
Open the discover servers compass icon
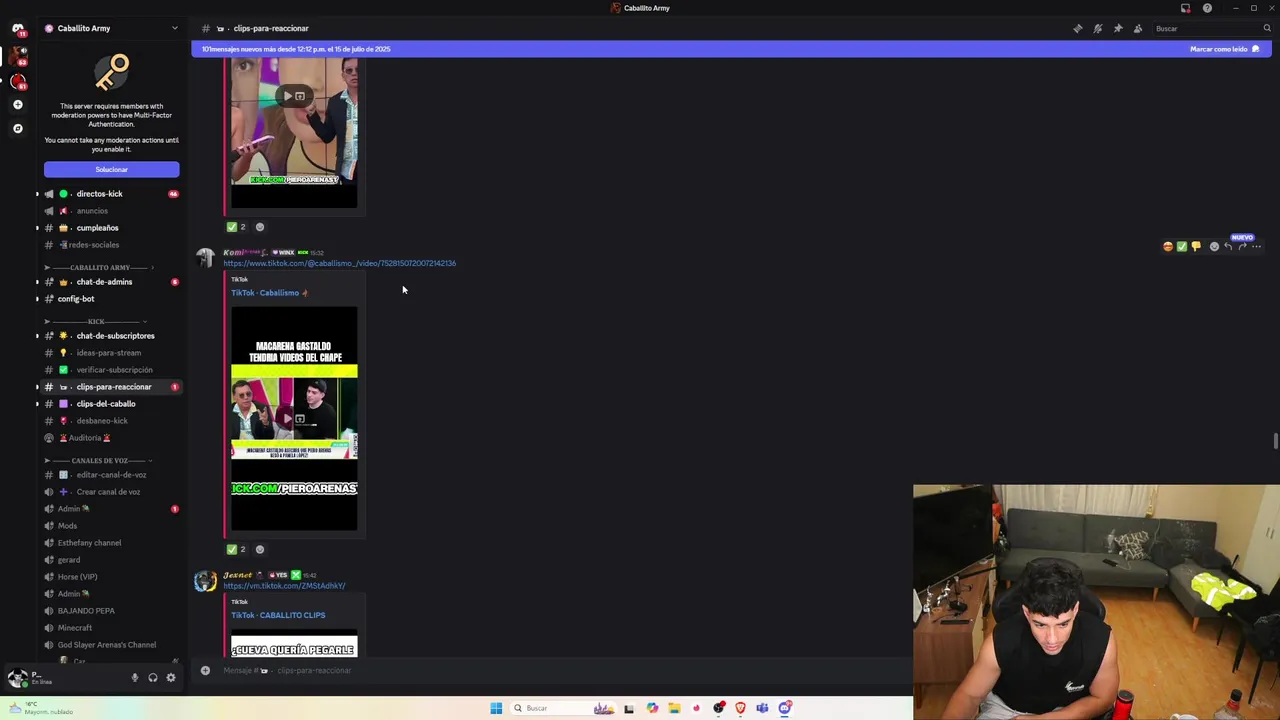[x=17, y=128]
